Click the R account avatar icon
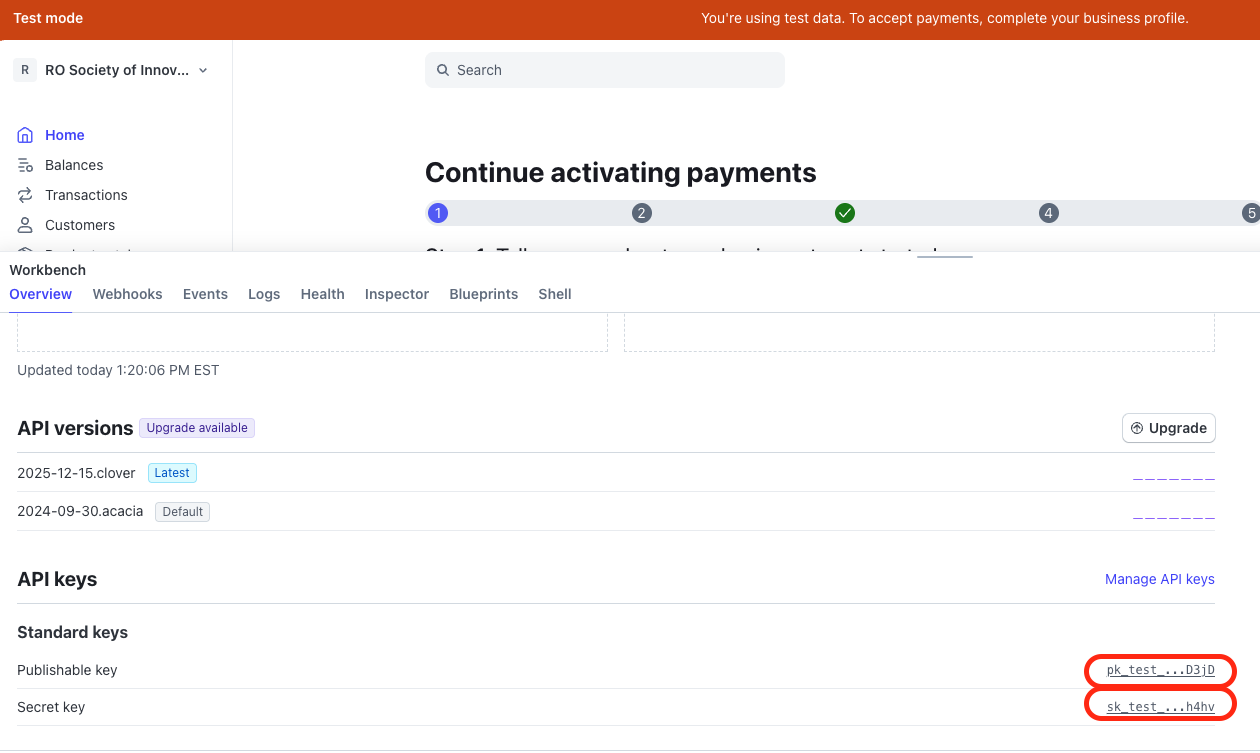The image size is (1260, 753). [25, 70]
